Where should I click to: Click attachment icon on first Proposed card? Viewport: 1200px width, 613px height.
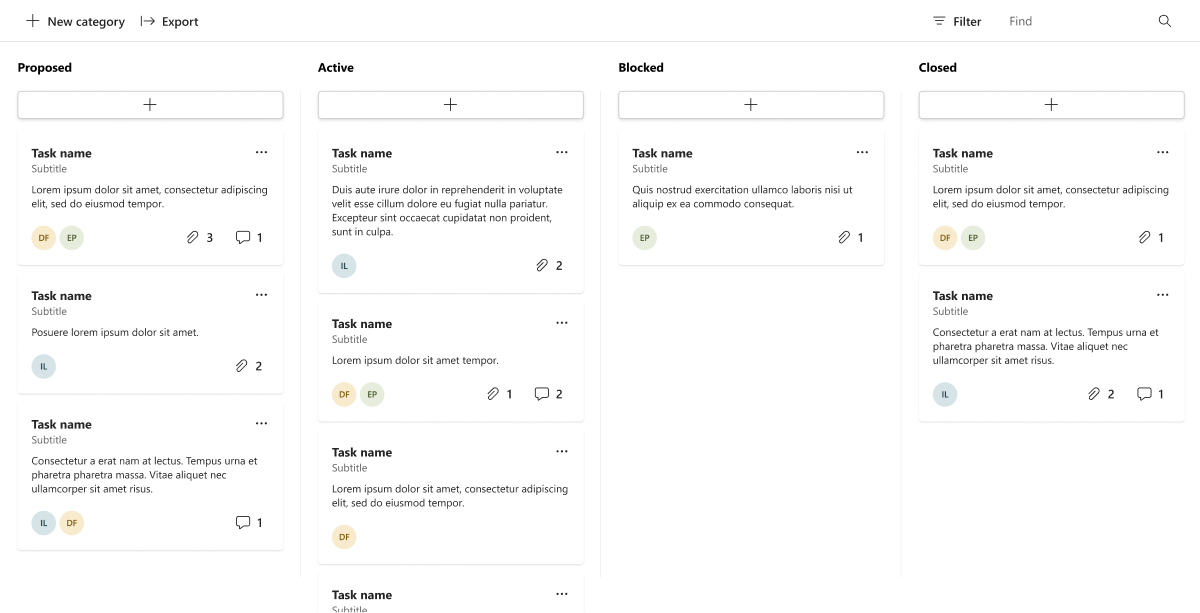[193, 238]
